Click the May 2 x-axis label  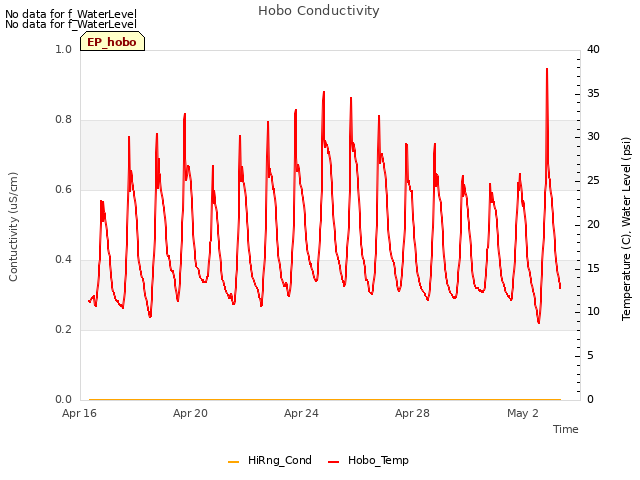[523, 413]
